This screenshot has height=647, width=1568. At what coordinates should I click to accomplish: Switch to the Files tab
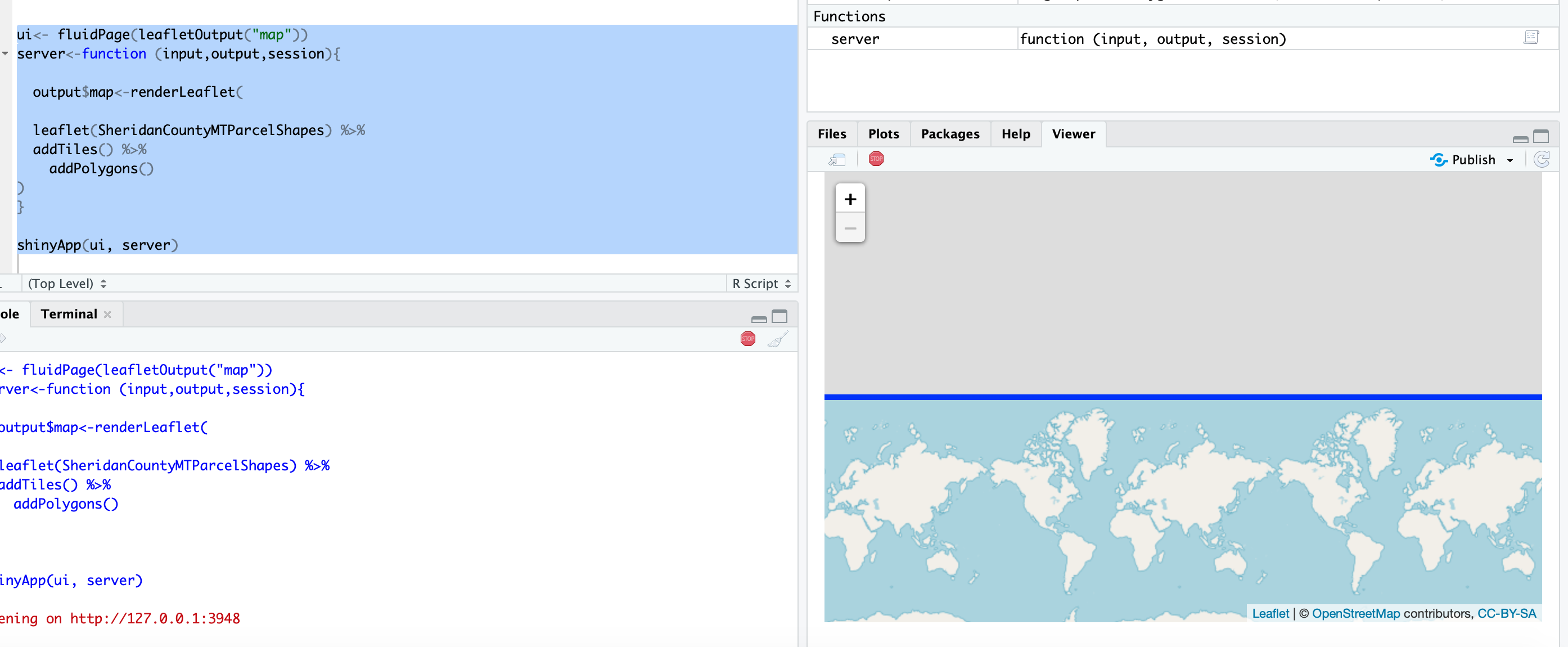click(x=831, y=134)
